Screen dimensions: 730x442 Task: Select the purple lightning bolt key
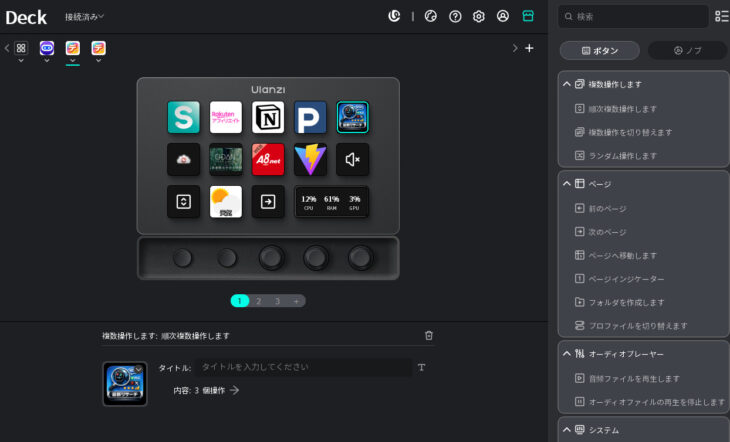pos(310,160)
